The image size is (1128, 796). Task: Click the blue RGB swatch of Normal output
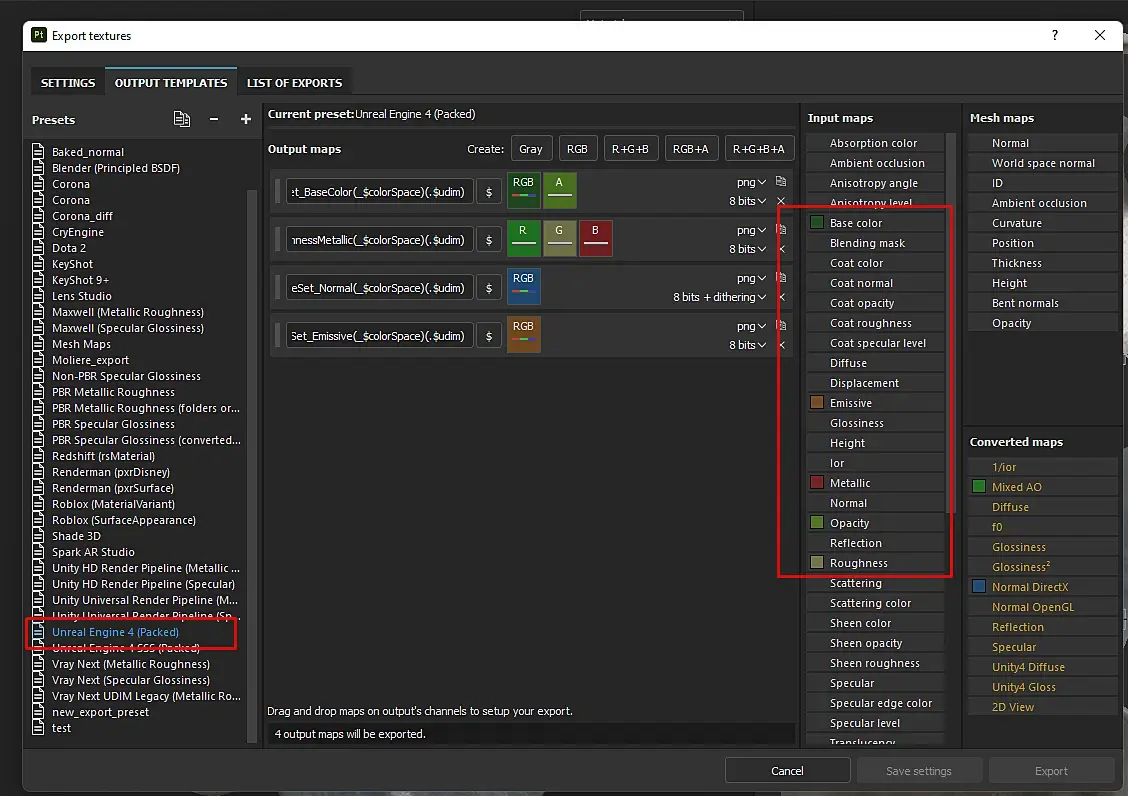click(523, 286)
